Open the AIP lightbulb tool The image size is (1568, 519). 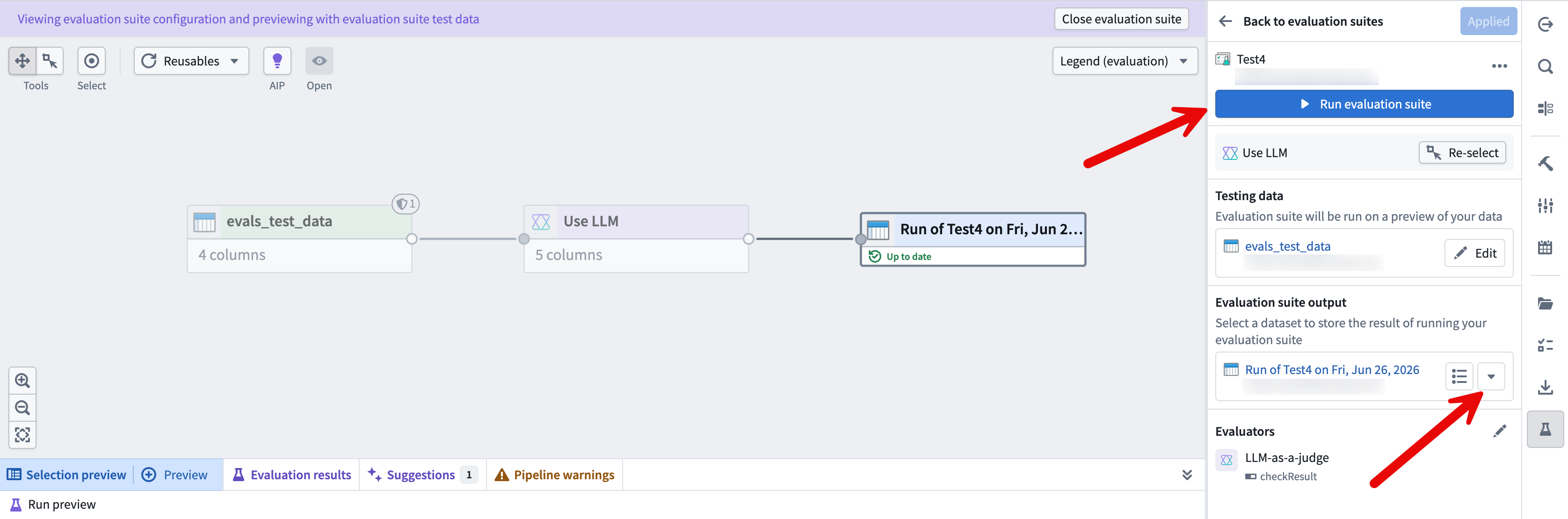(x=277, y=61)
